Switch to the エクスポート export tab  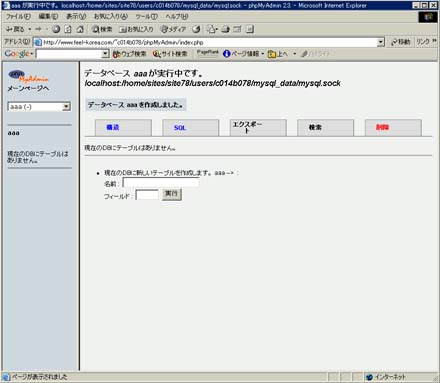tap(258, 128)
